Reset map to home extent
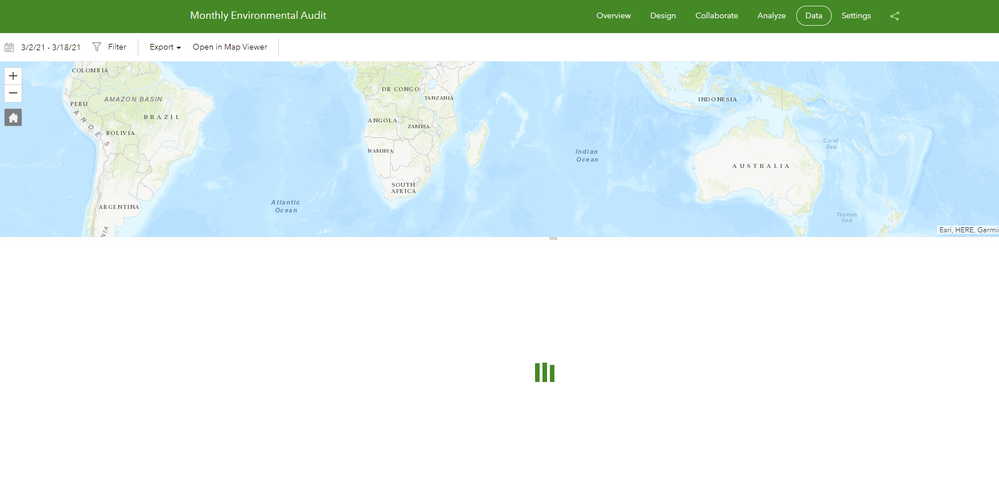The image size is (999, 484). coord(13,118)
